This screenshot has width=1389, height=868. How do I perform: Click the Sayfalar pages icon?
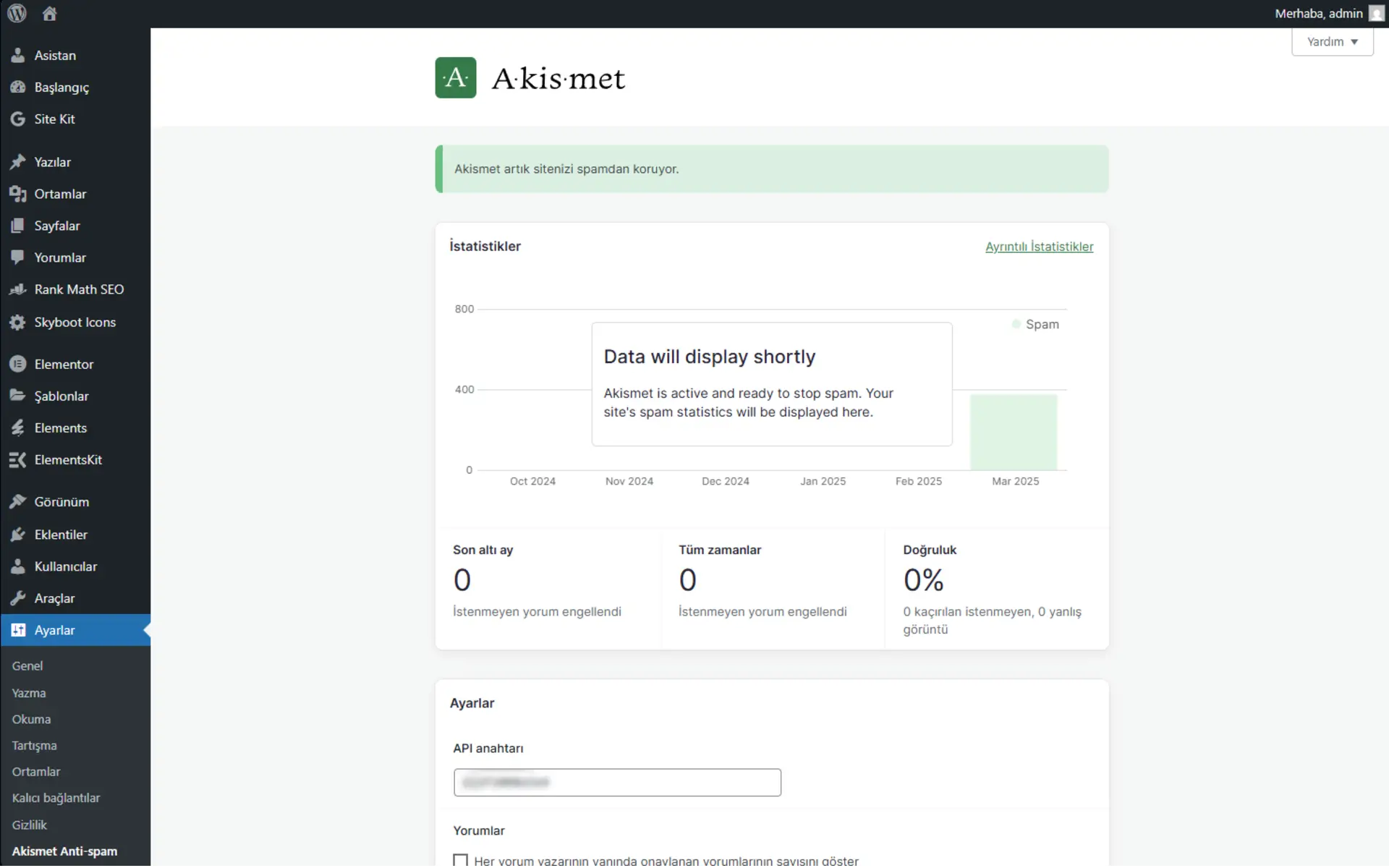click(18, 226)
